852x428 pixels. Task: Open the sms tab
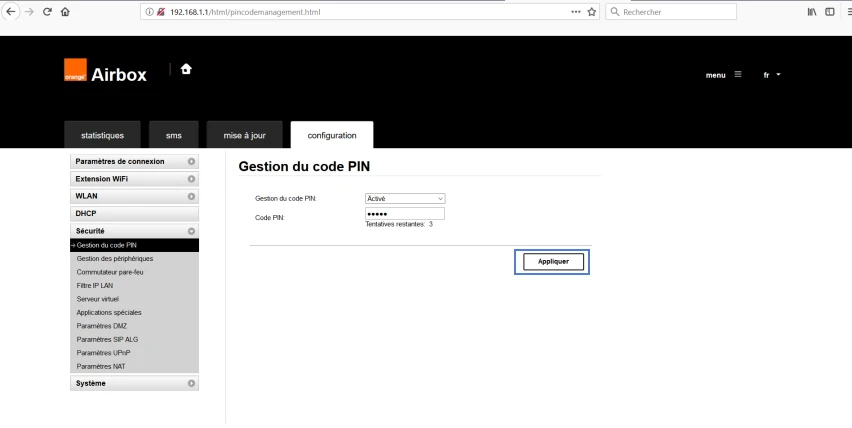(174, 135)
